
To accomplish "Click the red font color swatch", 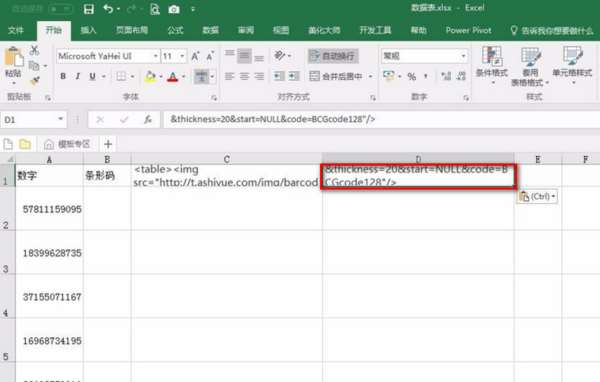I will (x=173, y=77).
